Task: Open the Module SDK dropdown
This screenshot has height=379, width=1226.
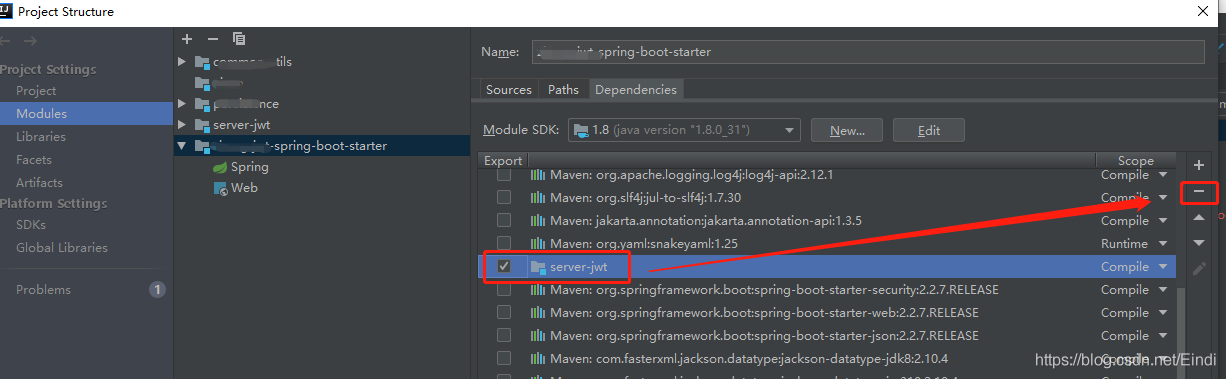Action: [684, 130]
